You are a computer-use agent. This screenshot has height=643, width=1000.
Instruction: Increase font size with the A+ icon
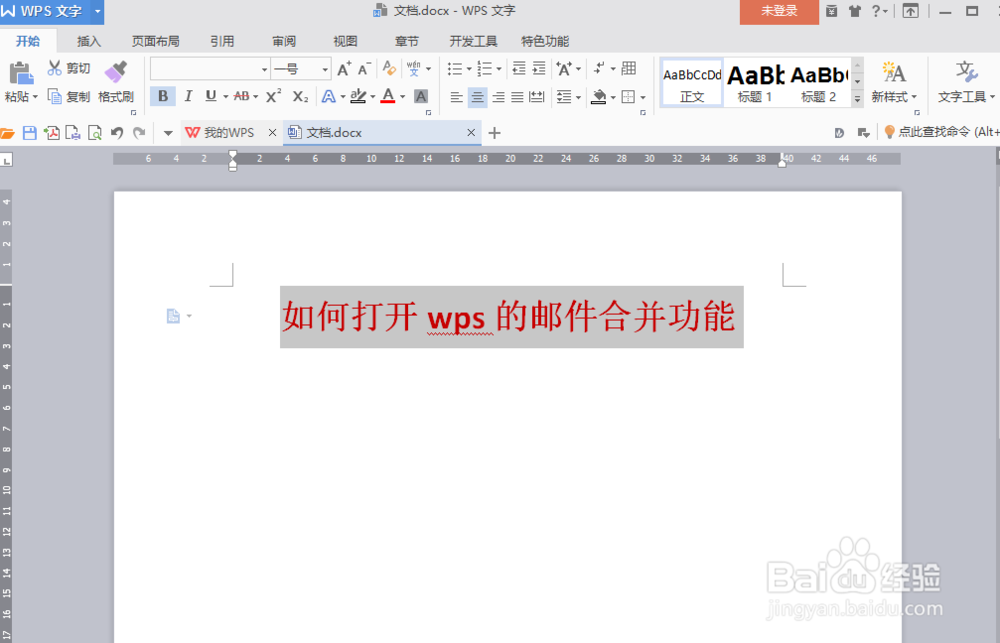point(344,69)
